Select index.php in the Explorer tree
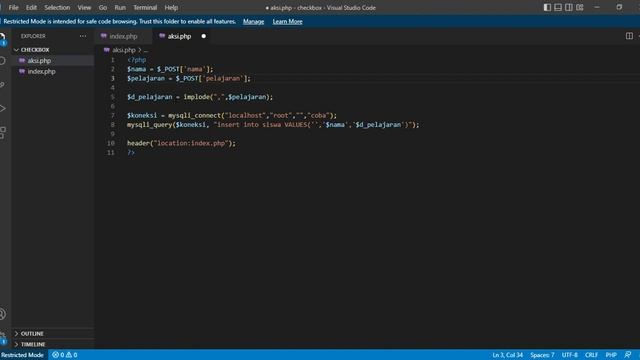The image size is (640, 360). point(53,71)
